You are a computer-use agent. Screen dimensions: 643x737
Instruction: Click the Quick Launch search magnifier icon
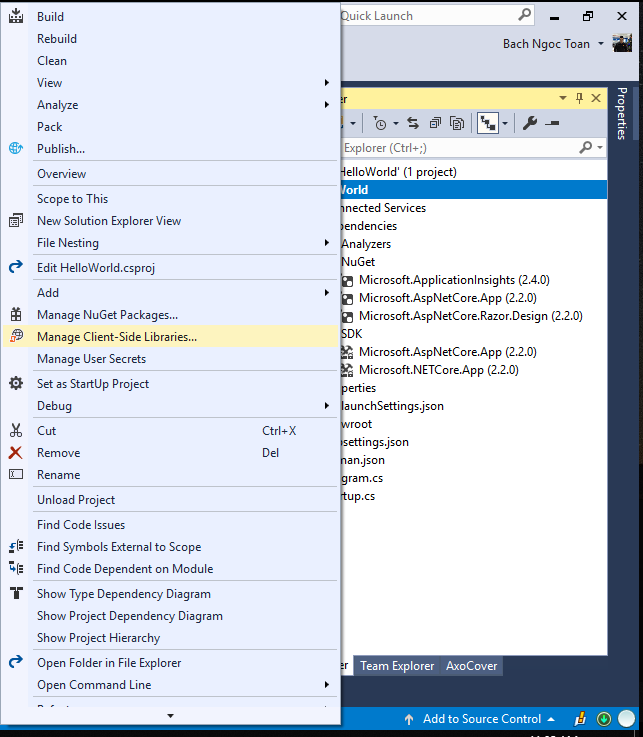point(525,16)
